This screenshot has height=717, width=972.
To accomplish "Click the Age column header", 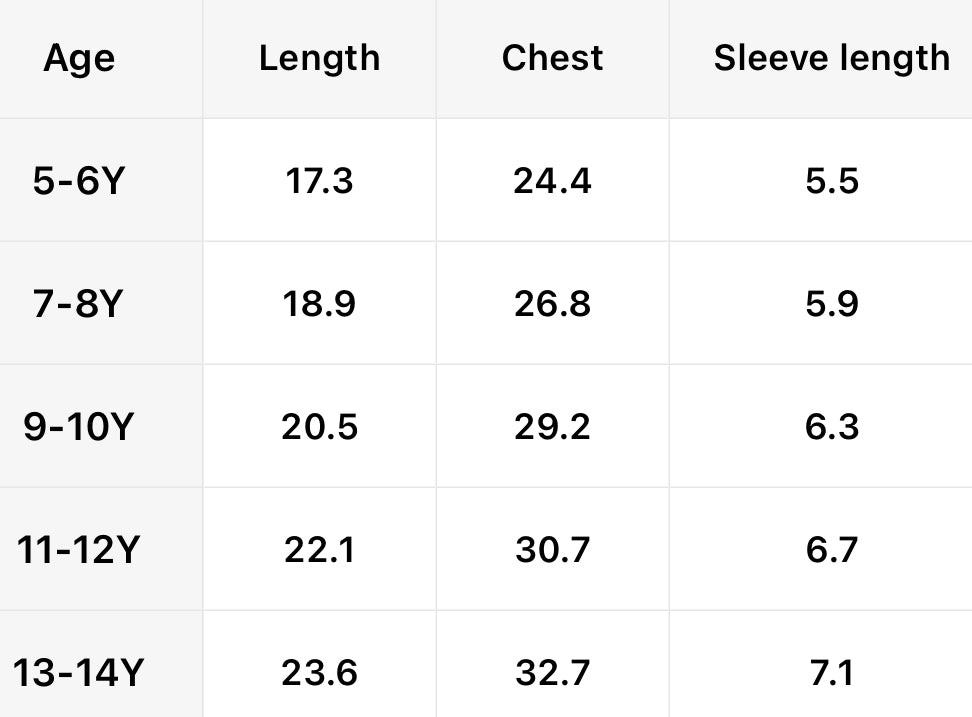I will (79, 58).
